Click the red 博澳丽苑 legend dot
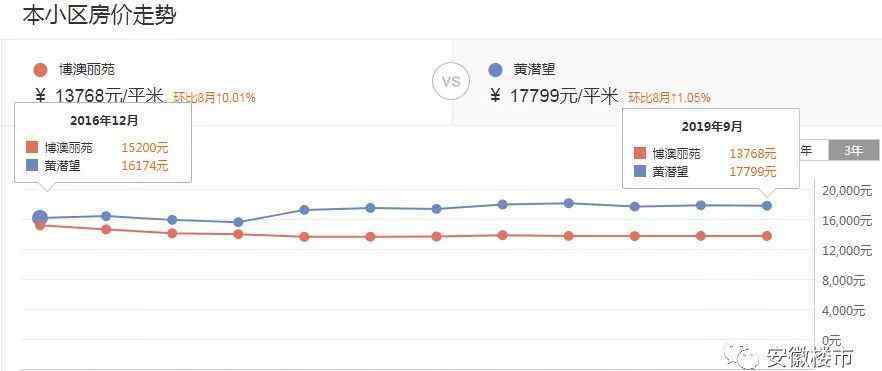 [x=40, y=71]
